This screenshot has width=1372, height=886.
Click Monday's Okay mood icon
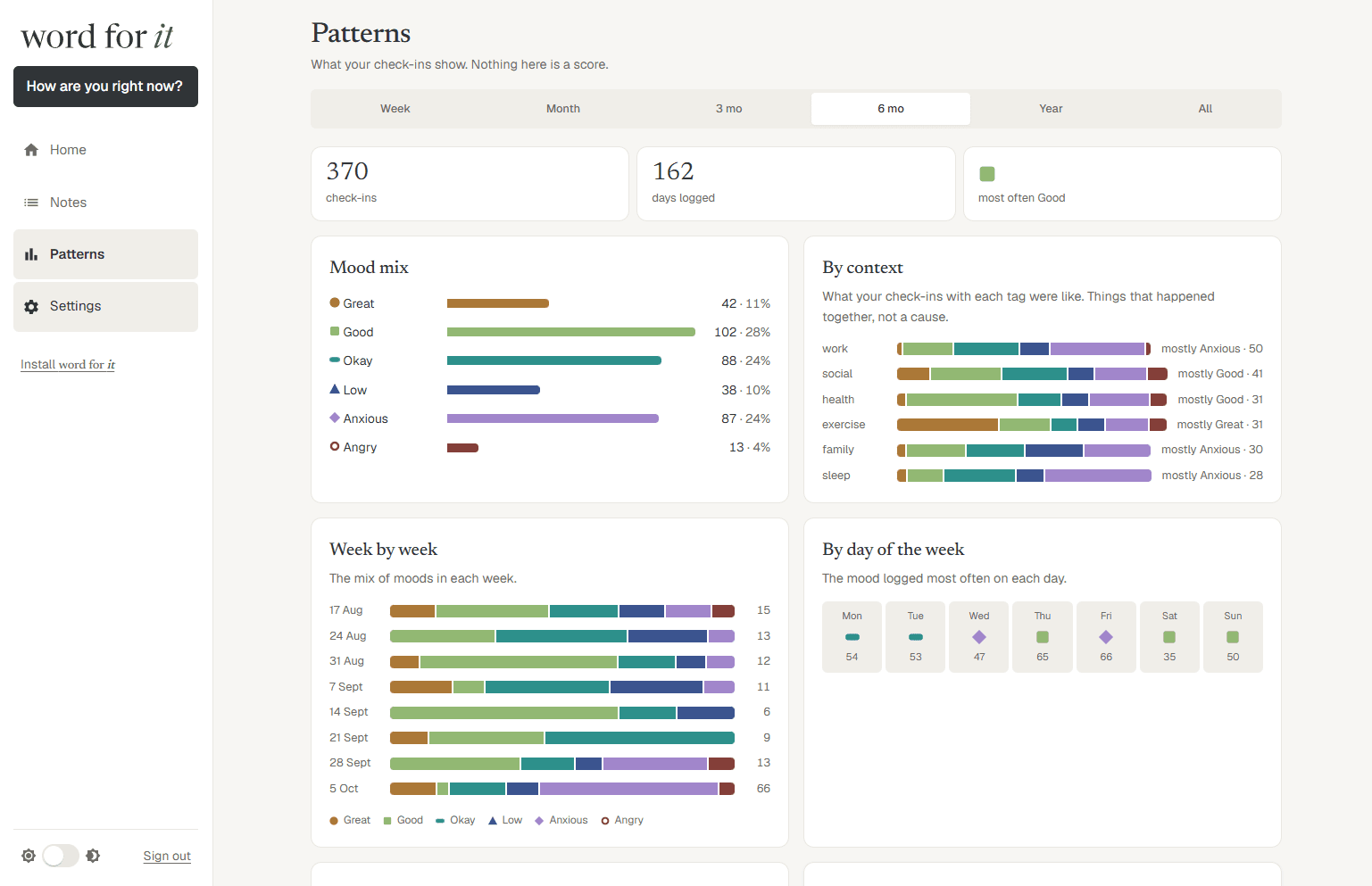(852, 637)
